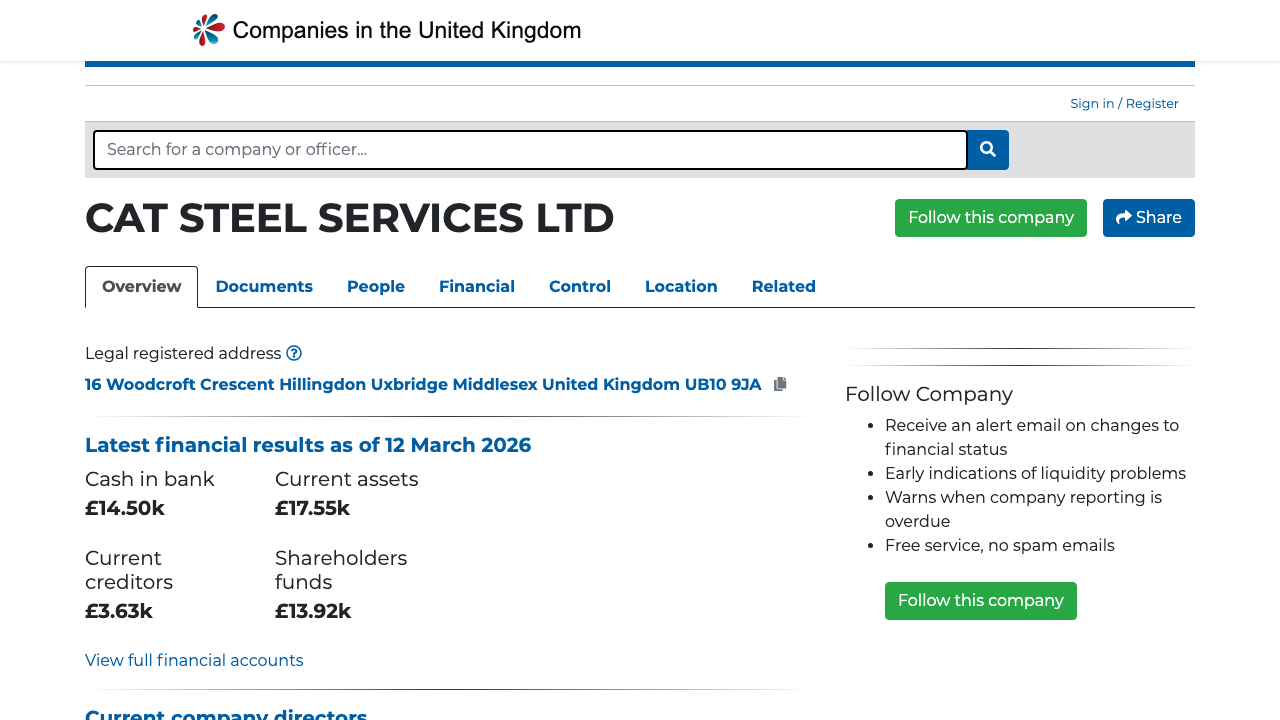
Task: Click the Companies in the United Kingdom logo
Action: (x=386, y=29)
